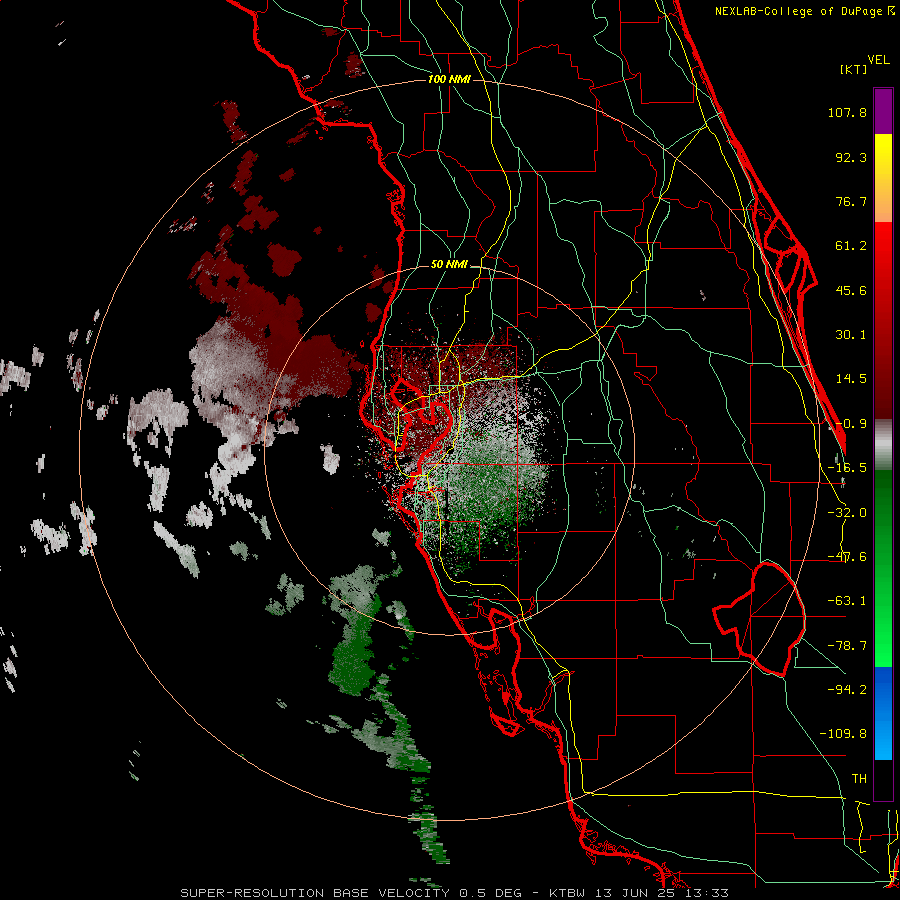Click the 61.2 velocity scale value
Image resolution: width=900 pixels, height=900 pixels.
pyautogui.click(x=851, y=246)
